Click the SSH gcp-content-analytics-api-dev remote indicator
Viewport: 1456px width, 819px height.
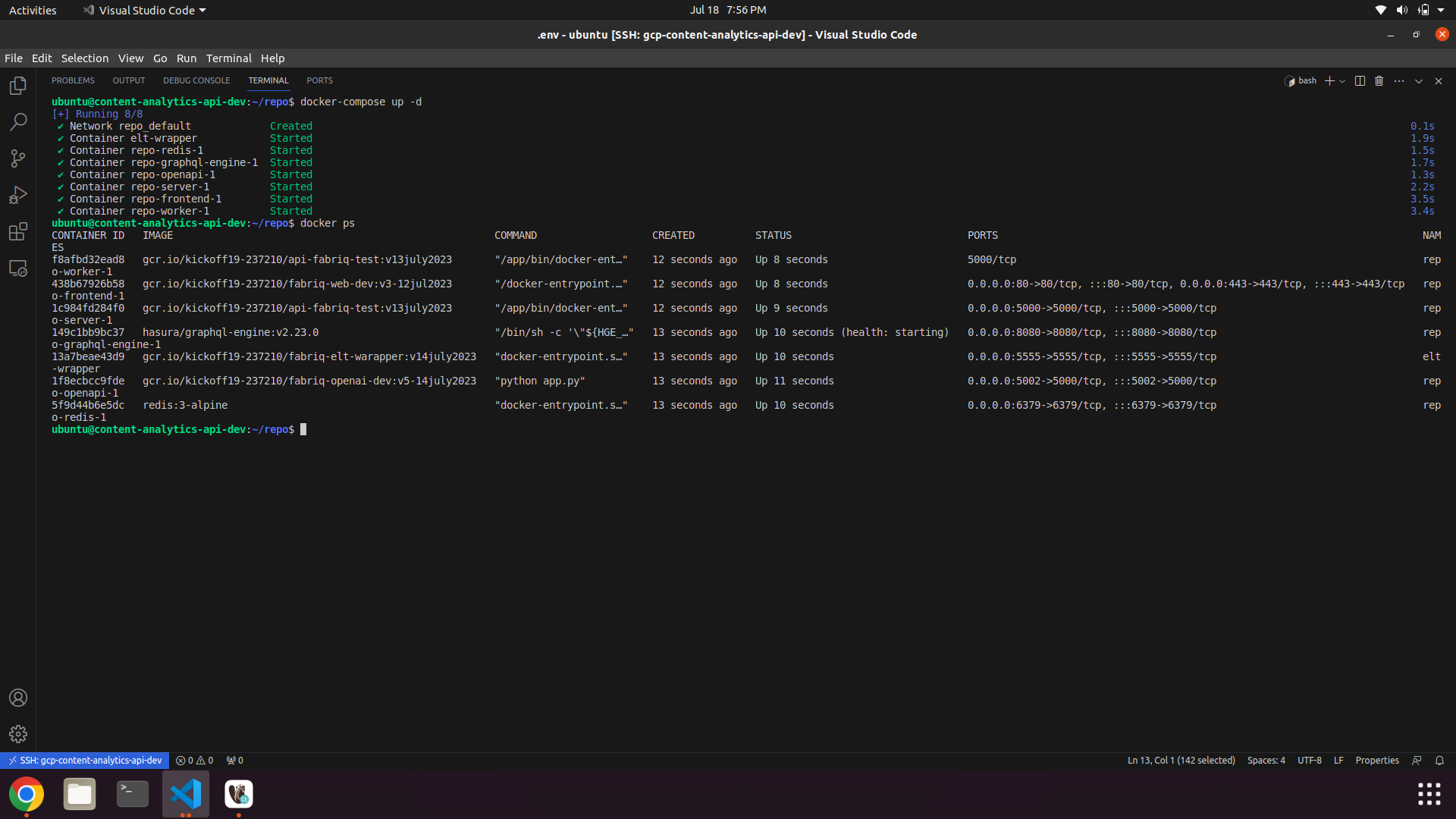pyautogui.click(x=85, y=761)
